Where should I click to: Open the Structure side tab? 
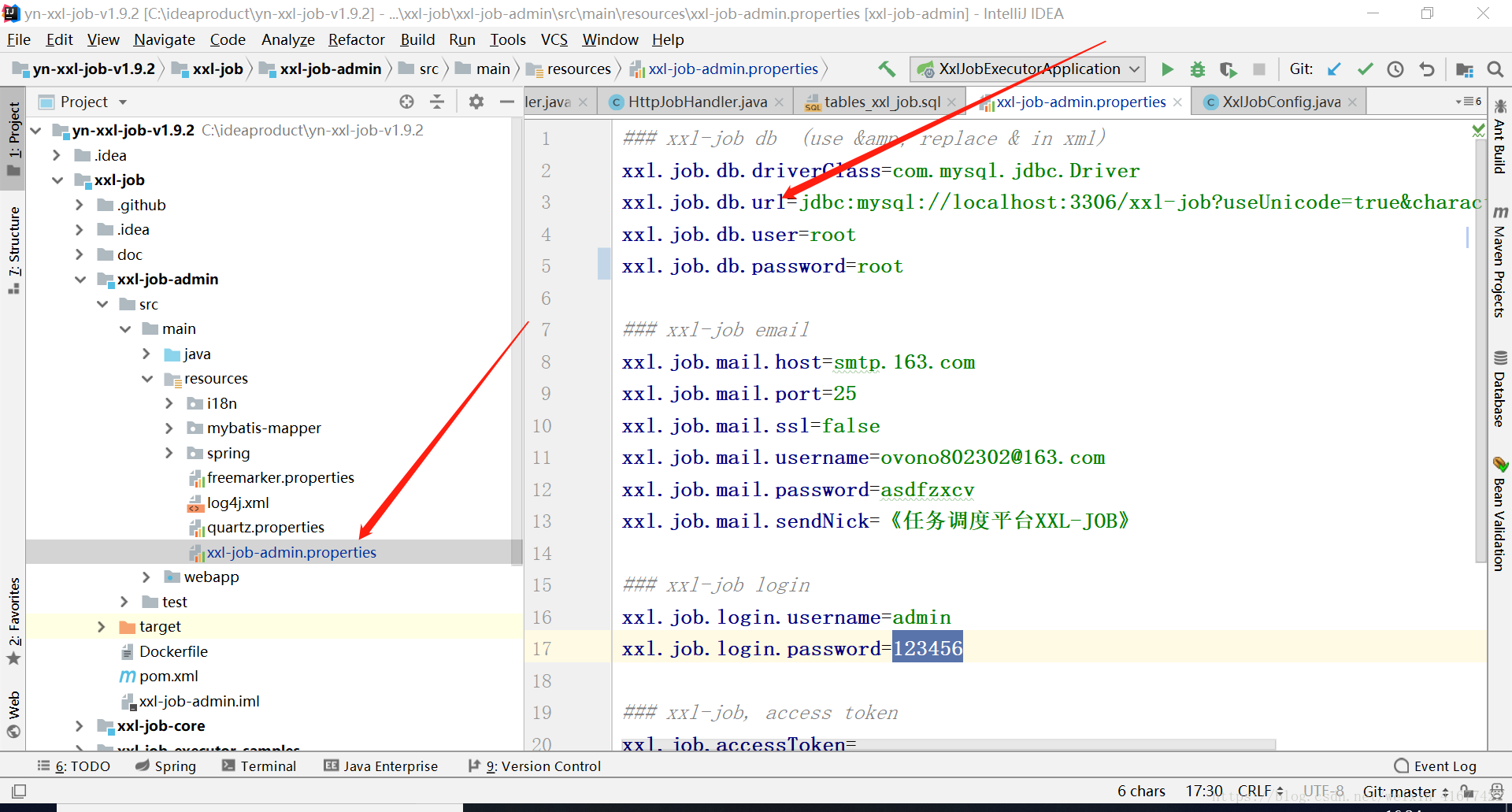[13, 250]
